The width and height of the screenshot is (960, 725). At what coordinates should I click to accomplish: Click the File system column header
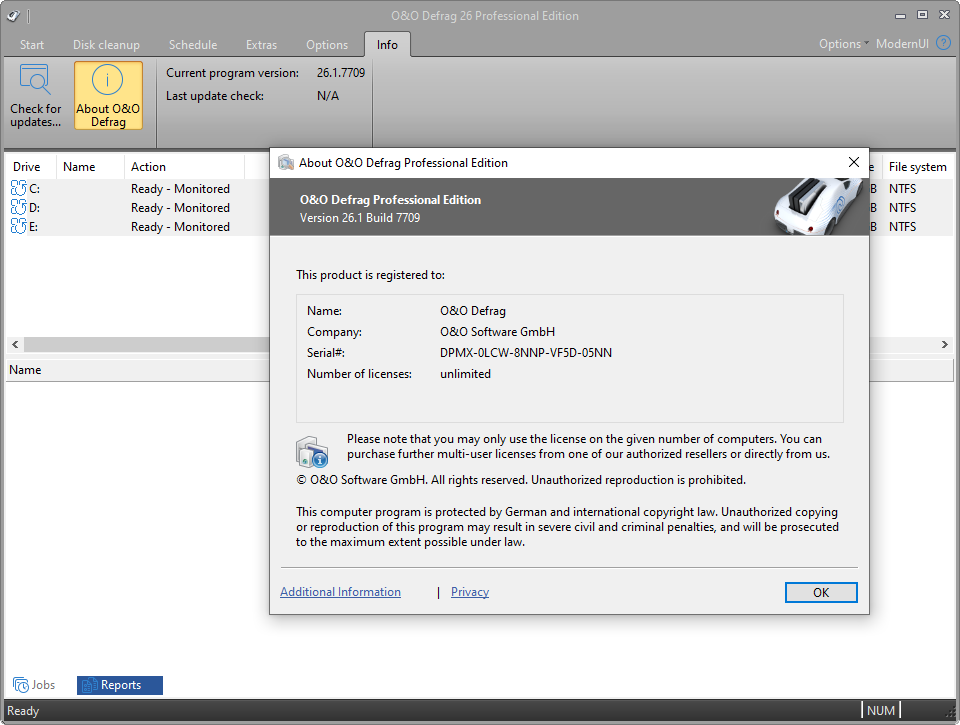point(917,167)
